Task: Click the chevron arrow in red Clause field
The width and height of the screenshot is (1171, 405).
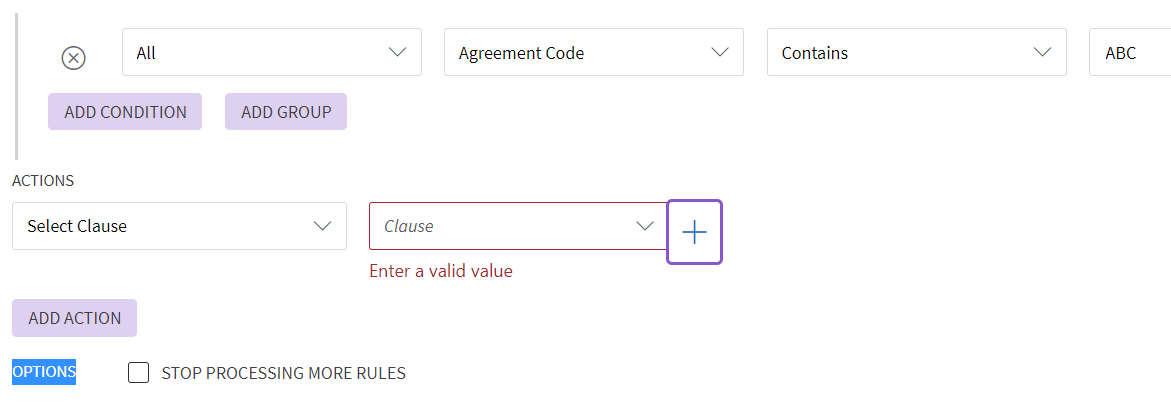Action: [x=645, y=226]
